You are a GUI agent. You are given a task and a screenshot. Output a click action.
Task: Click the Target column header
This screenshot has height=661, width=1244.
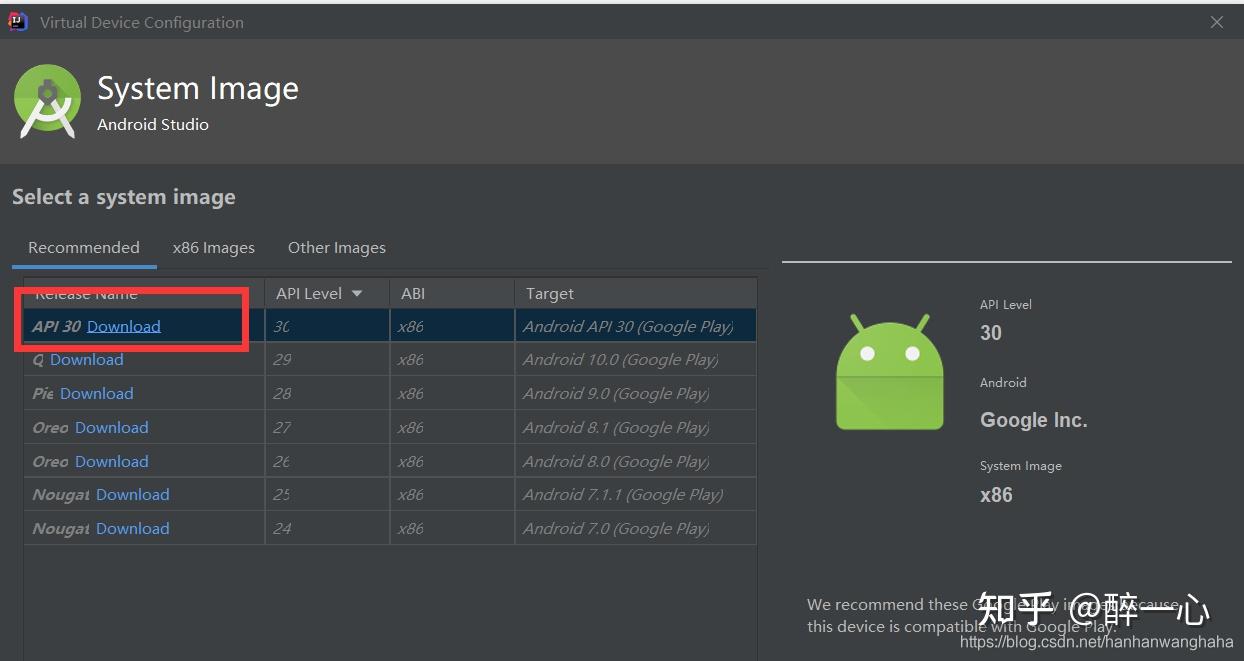click(x=550, y=294)
